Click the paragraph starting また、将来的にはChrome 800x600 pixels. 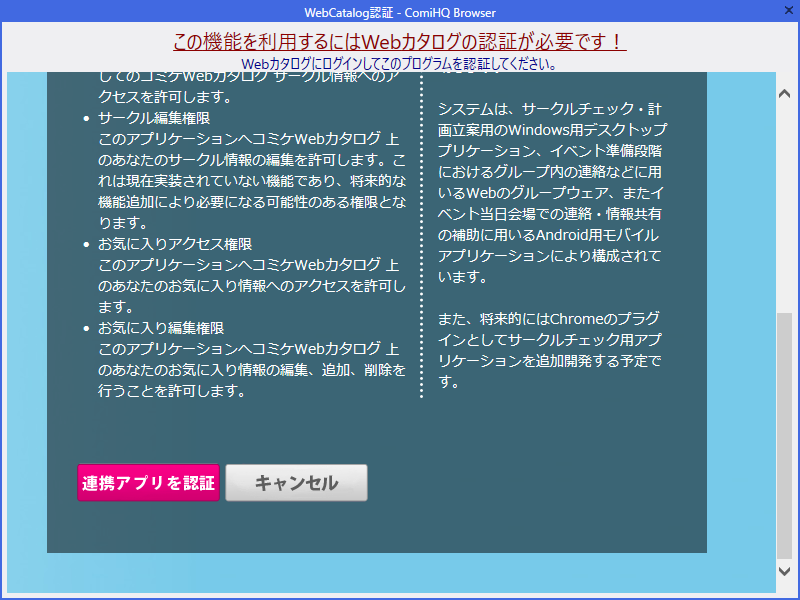click(550, 350)
